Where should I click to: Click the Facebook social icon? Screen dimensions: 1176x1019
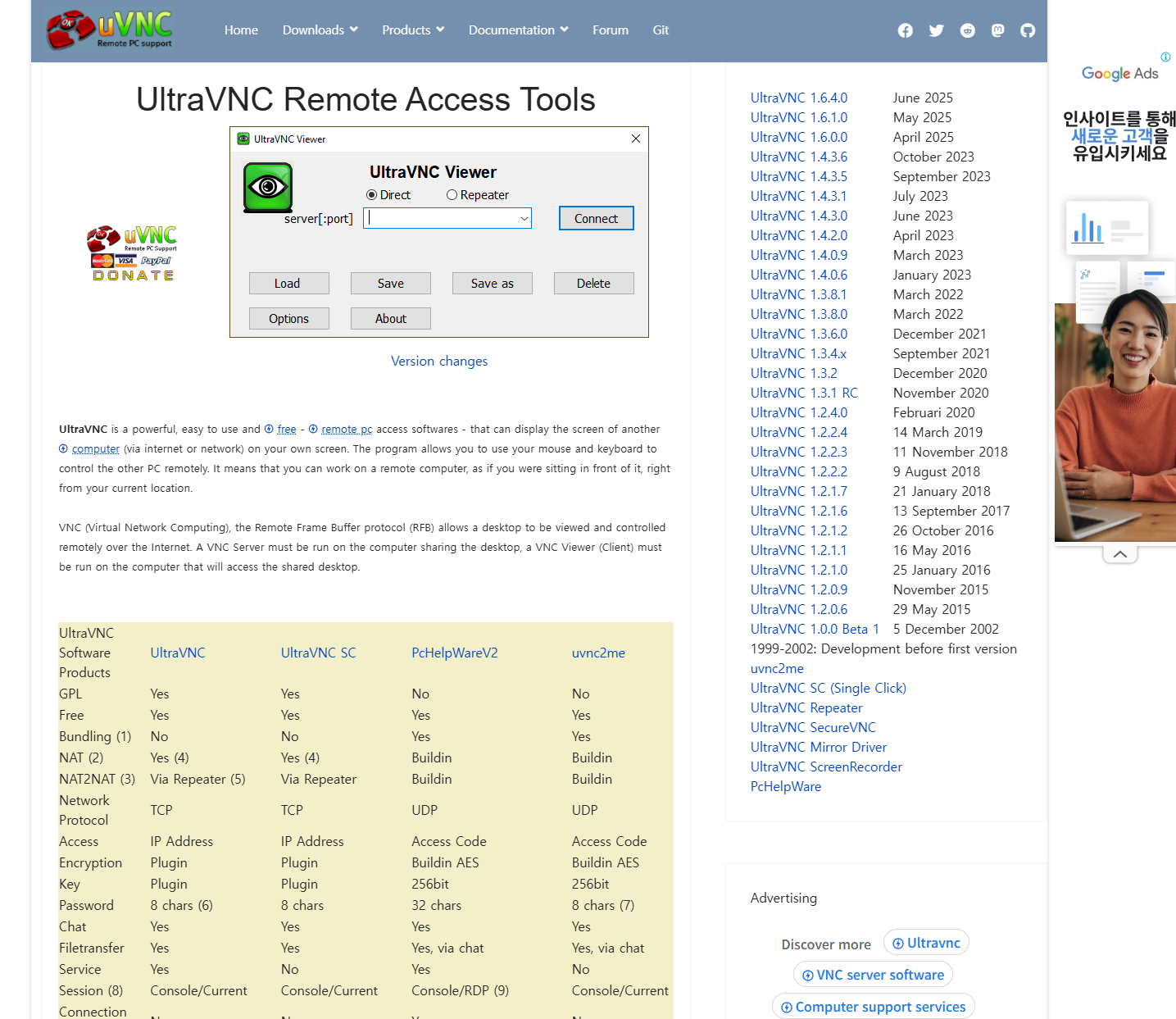[905, 30]
